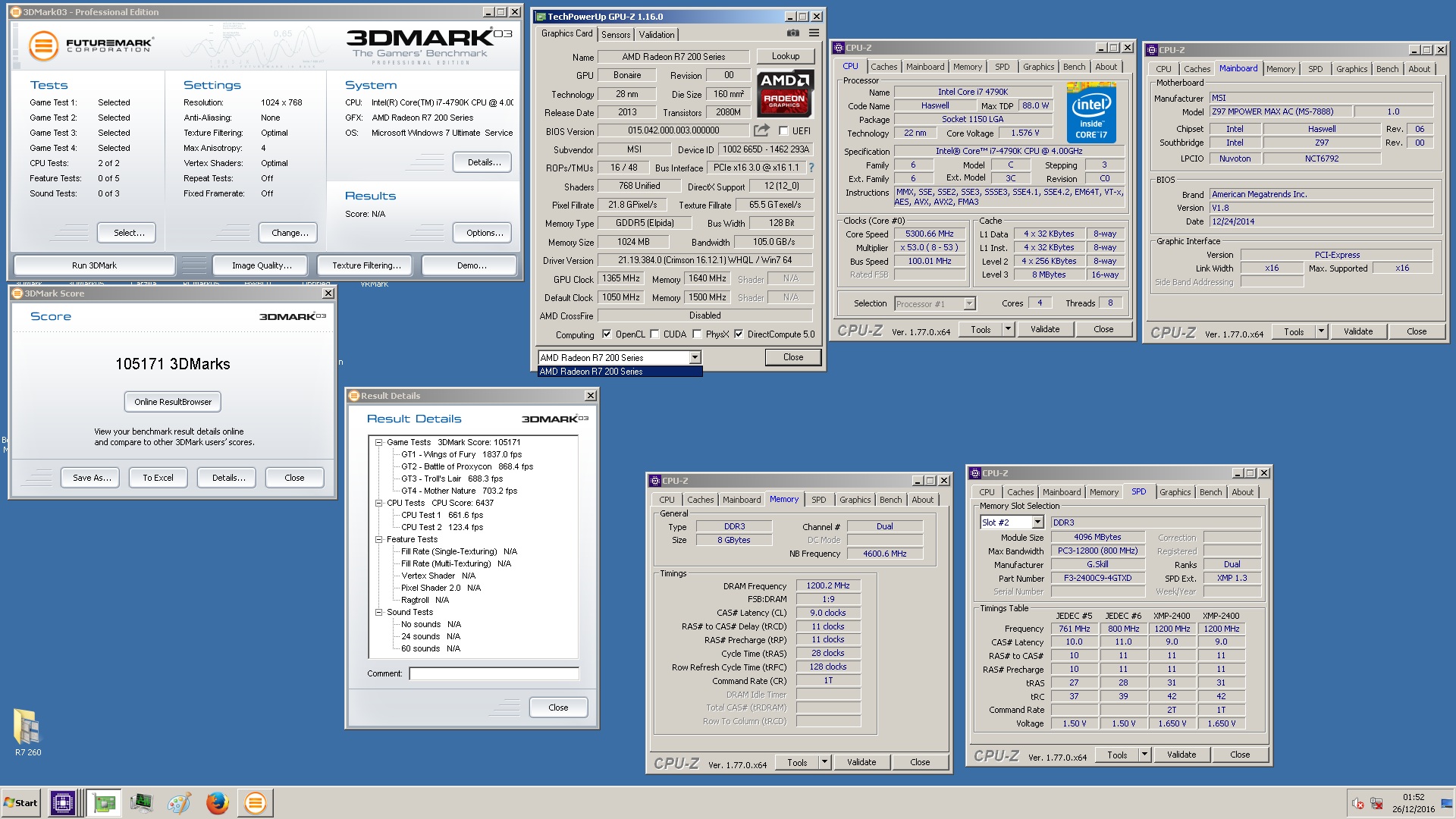1456x819 pixels.
Task: Select highlighted AMD Radeon R7 200 Series list entry
Action: tap(620, 372)
